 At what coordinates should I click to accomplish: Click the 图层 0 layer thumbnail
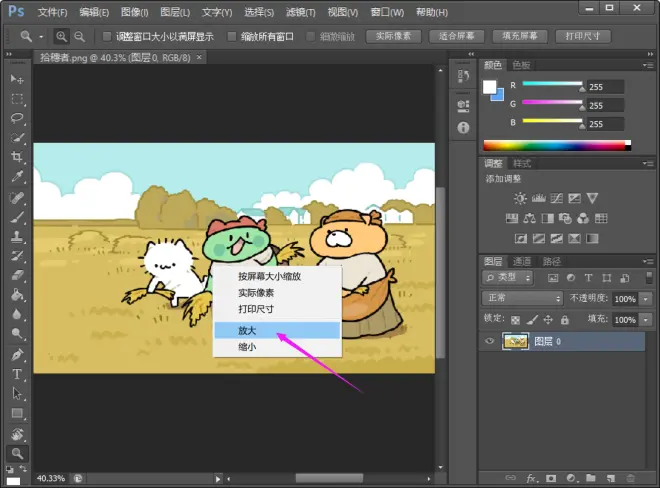pyautogui.click(x=515, y=341)
